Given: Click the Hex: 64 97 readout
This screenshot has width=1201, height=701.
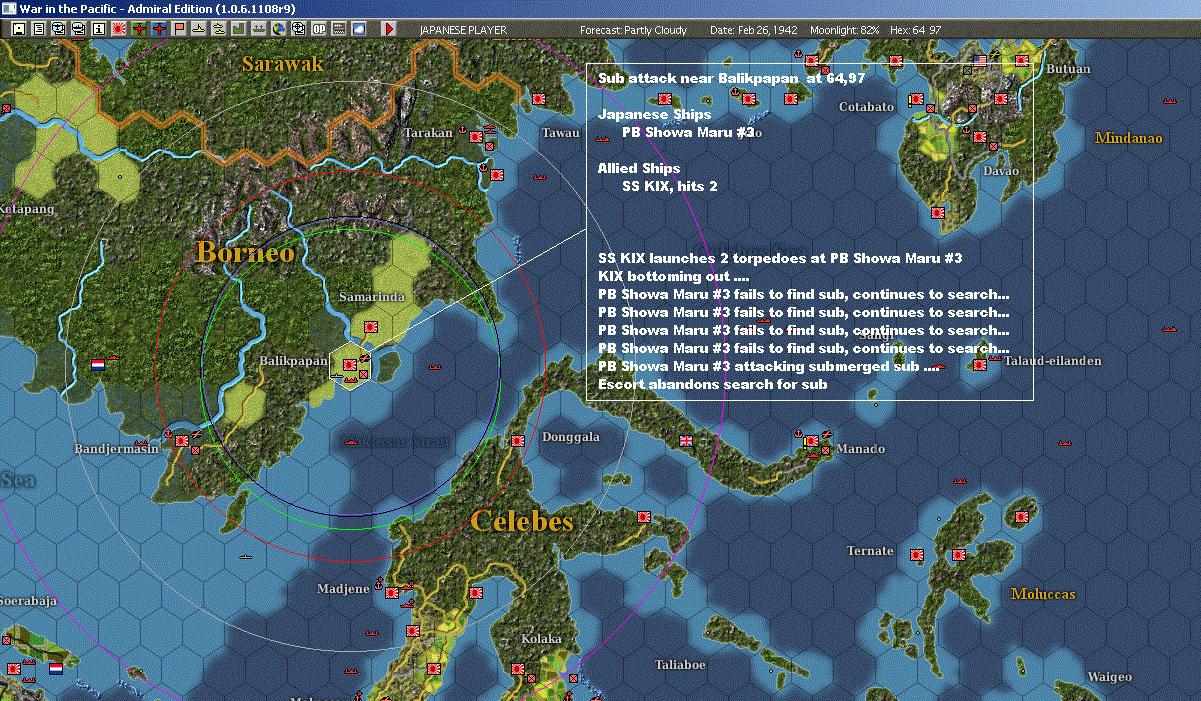Looking at the screenshot, I should [x=915, y=30].
